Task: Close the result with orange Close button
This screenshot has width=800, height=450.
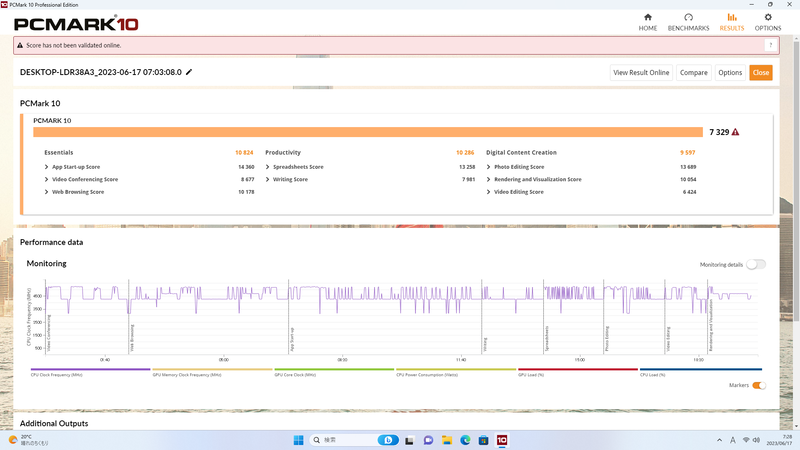Action: click(x=761, y=72)
